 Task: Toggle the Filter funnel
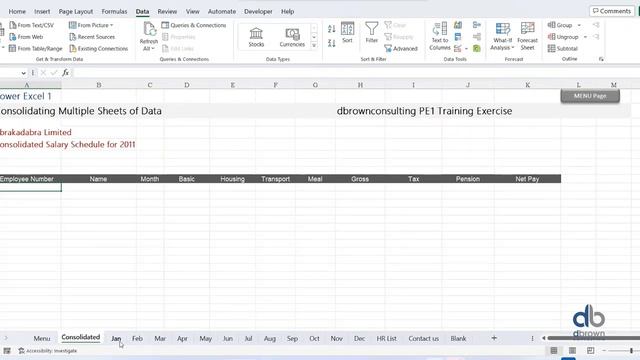click(371, 32)
